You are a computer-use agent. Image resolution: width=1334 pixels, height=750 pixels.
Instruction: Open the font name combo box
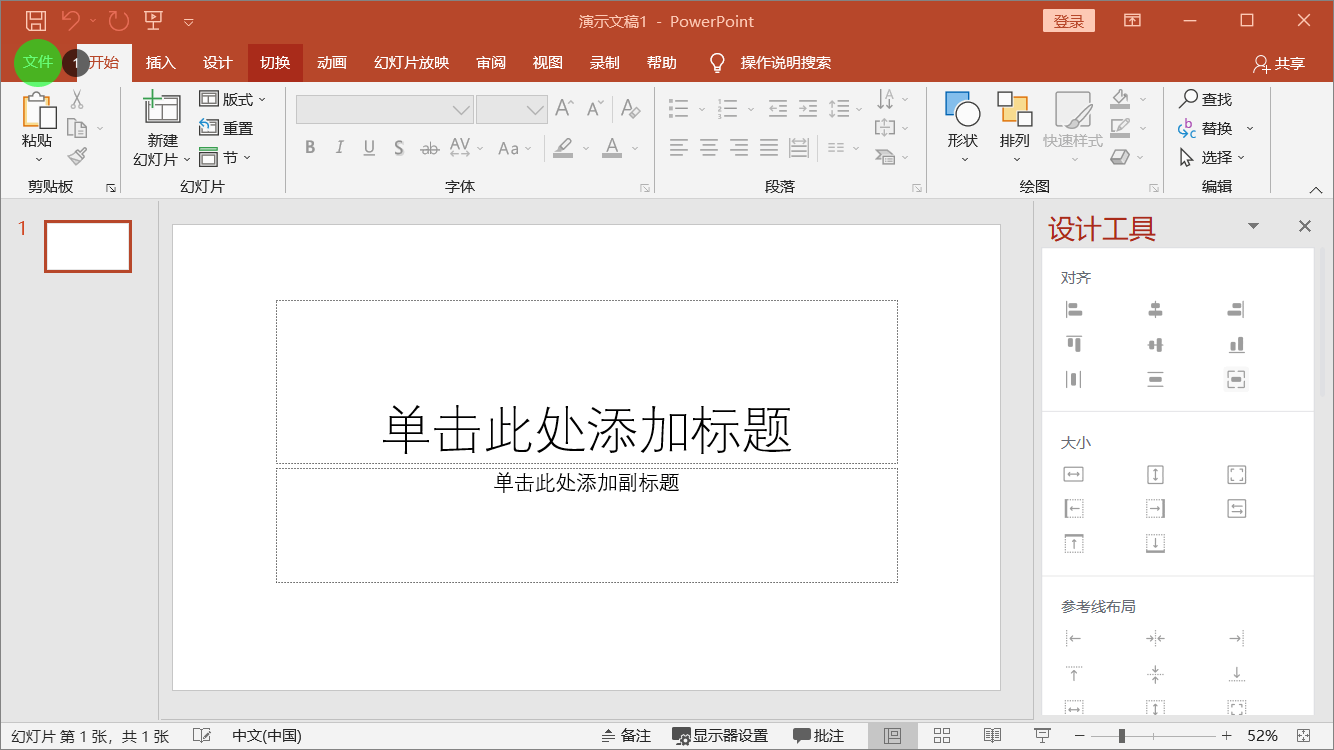385,109
